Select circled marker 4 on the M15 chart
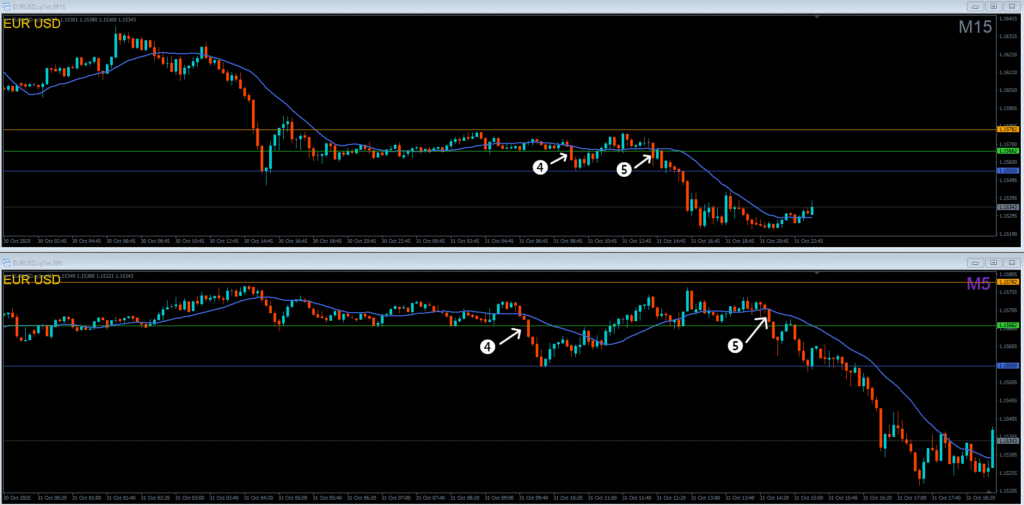This screenshot has height=505, width=1024. pyautogui.click(x=540, y=168)
